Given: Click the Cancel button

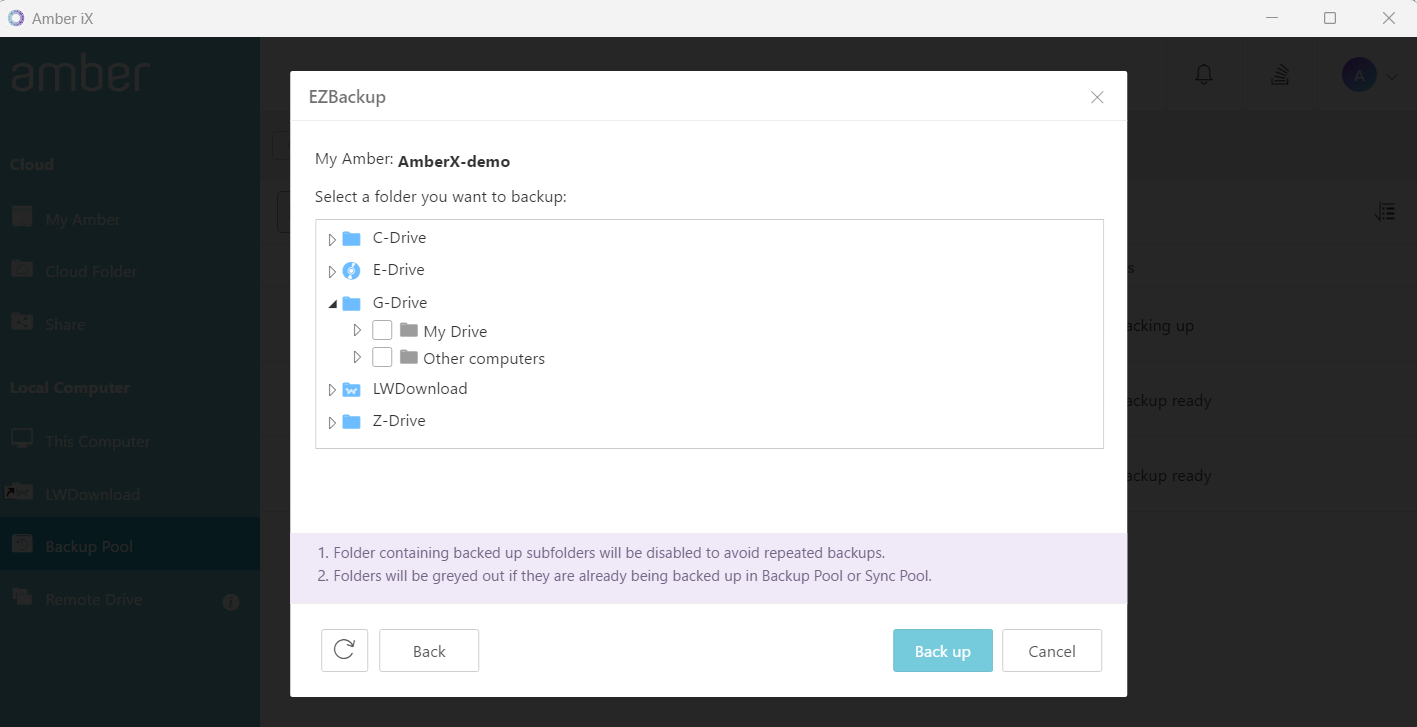Looking at the screenshot, I should (x=1052, y=651).
